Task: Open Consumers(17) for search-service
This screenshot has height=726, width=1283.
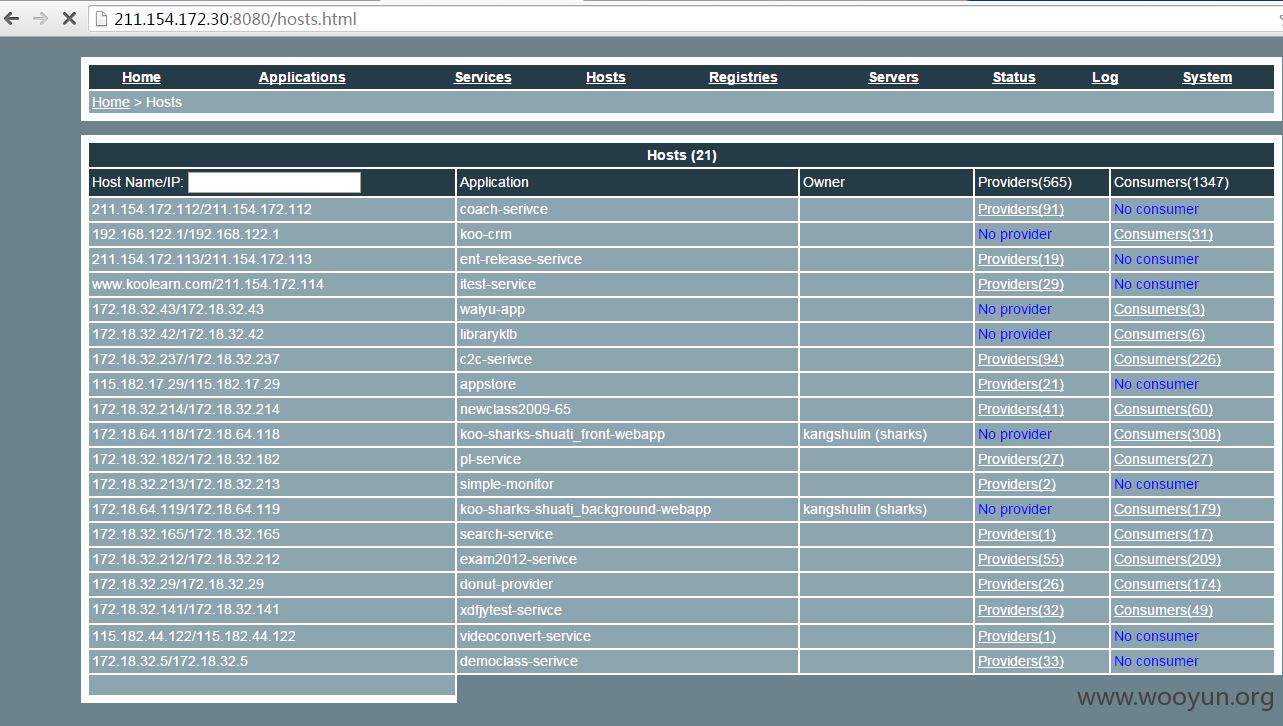Action: tap(1163, 534)
